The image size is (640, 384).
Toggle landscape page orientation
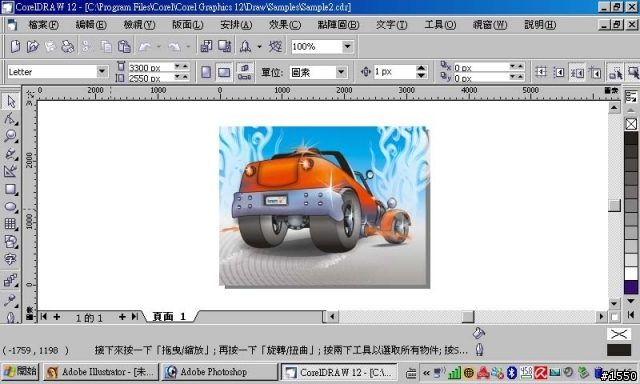(224, 73)
